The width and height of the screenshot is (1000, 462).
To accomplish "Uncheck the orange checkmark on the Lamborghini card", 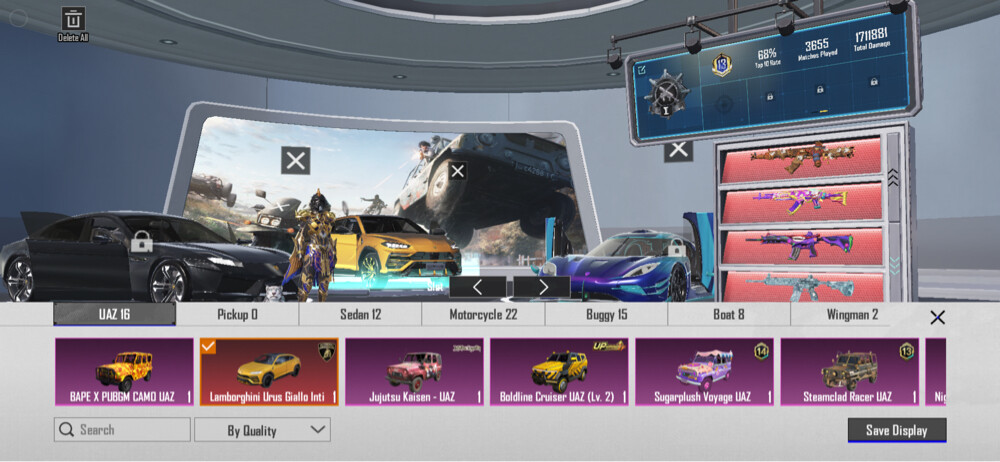I will point(208,346).
